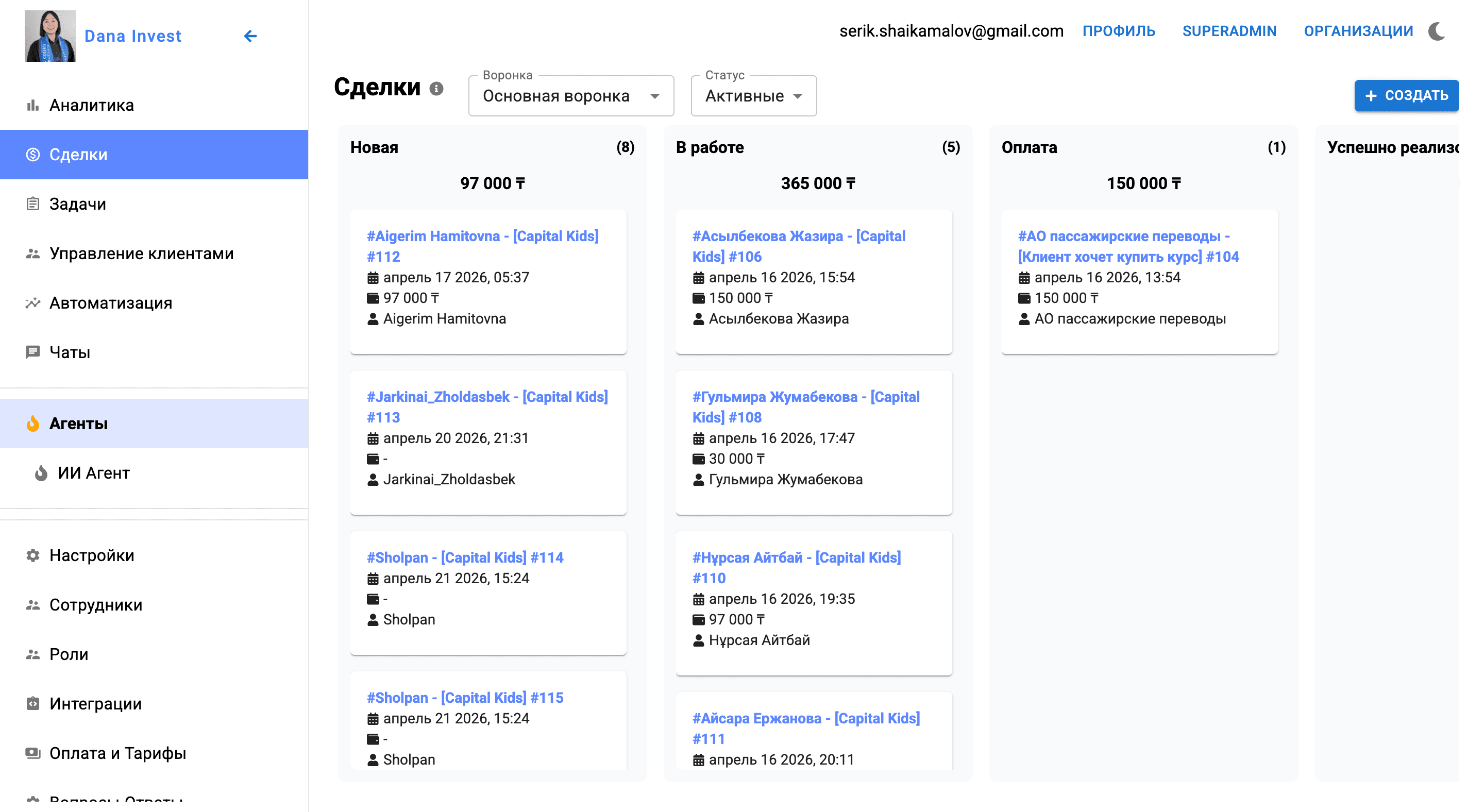
Task: Click person icon beside Jarkinai_Zholdasbek
Action: click(x=373, y=480)
